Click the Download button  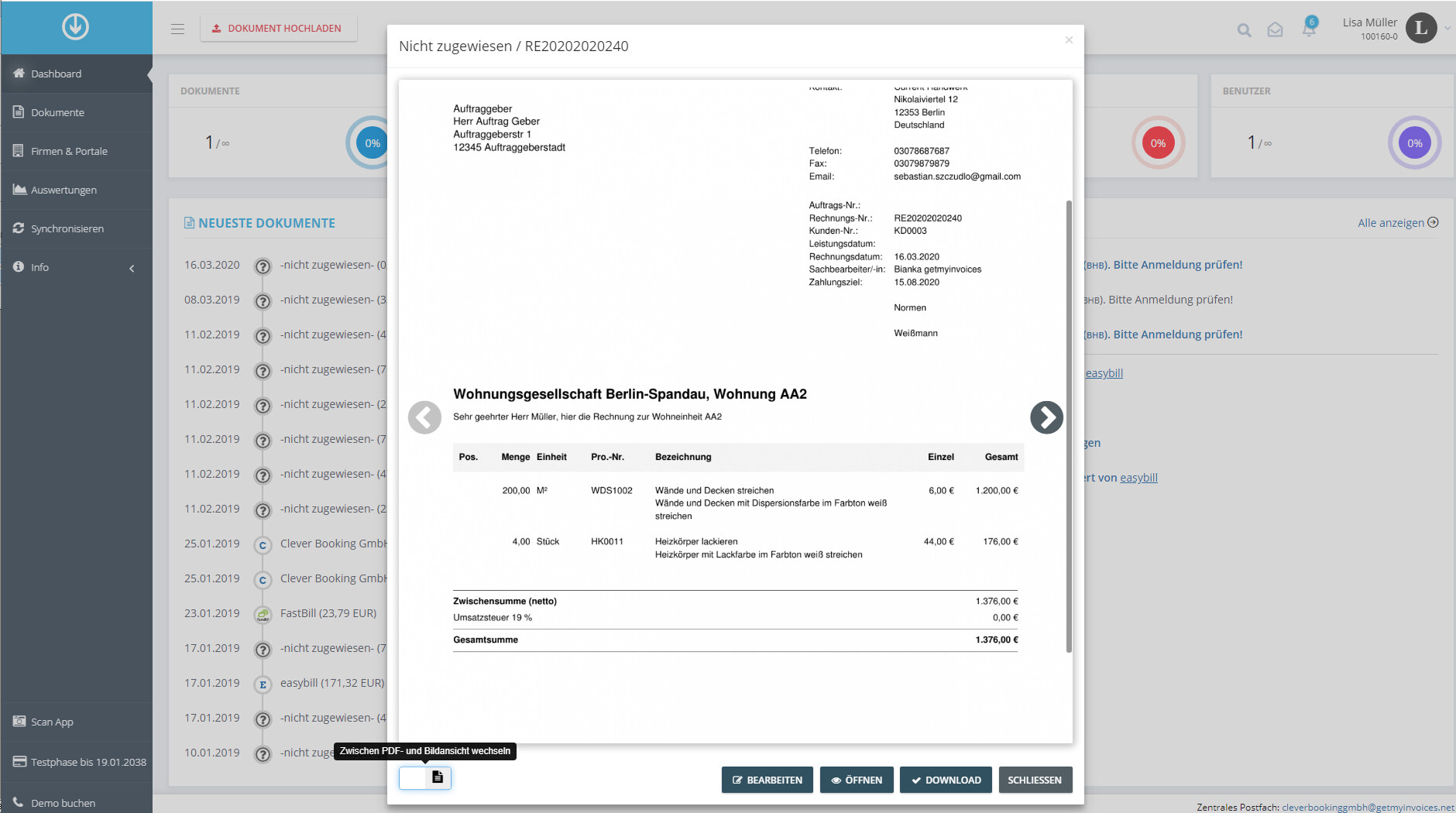(x=946, y=780)
